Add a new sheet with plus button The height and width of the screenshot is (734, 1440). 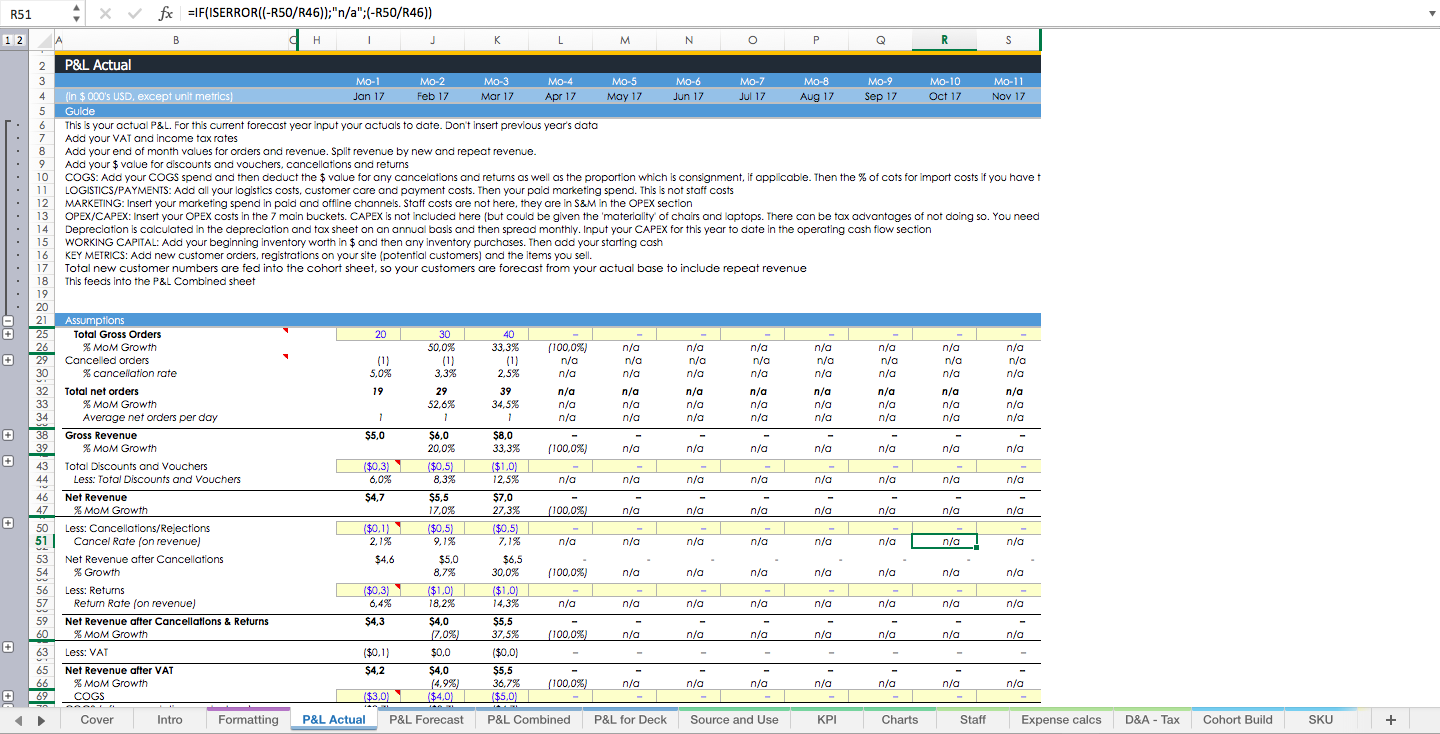coord(1390,720)
